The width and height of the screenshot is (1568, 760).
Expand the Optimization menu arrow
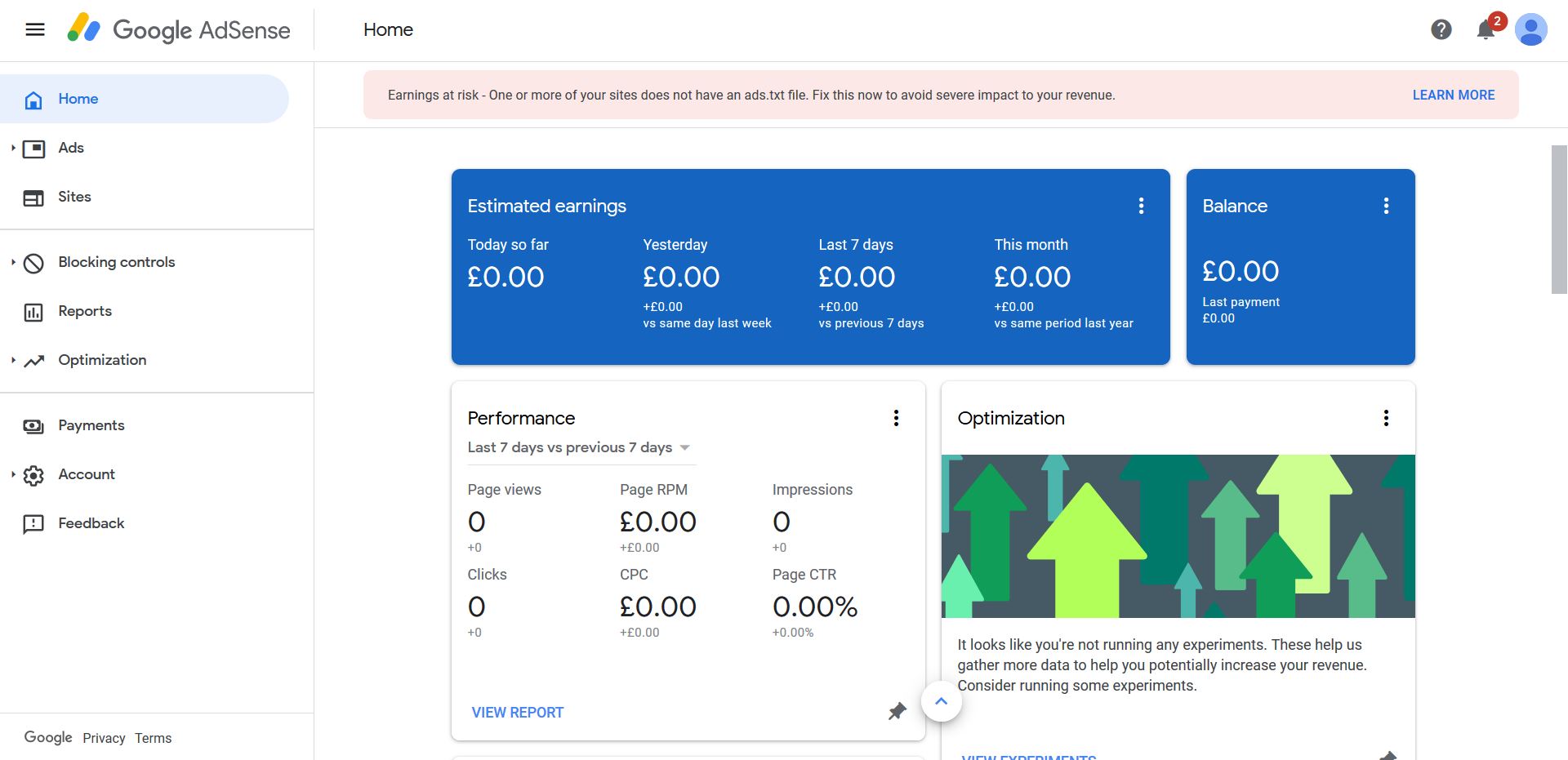tap(13, 360)
